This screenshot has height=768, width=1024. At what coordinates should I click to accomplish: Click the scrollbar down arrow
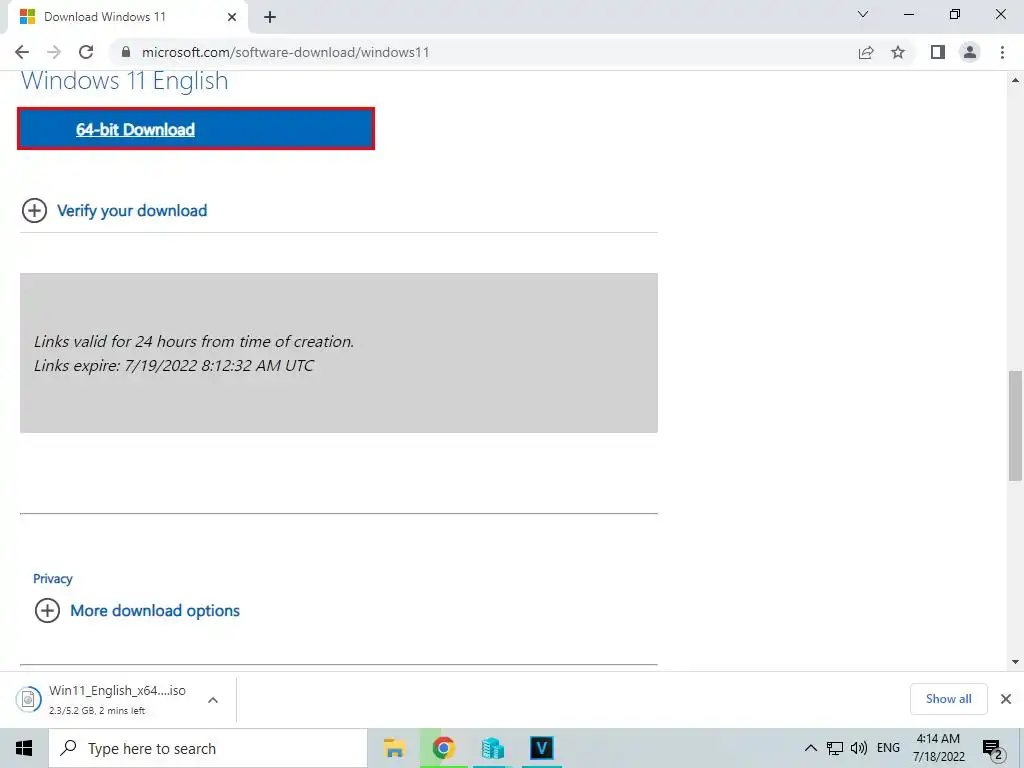(1015, 662)
